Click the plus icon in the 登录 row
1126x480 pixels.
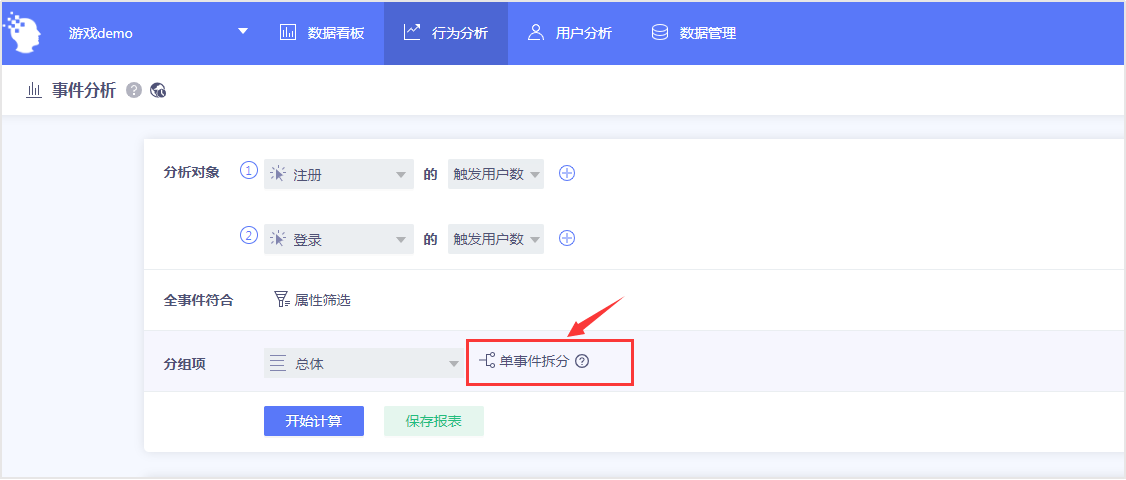tap(567, 239)
